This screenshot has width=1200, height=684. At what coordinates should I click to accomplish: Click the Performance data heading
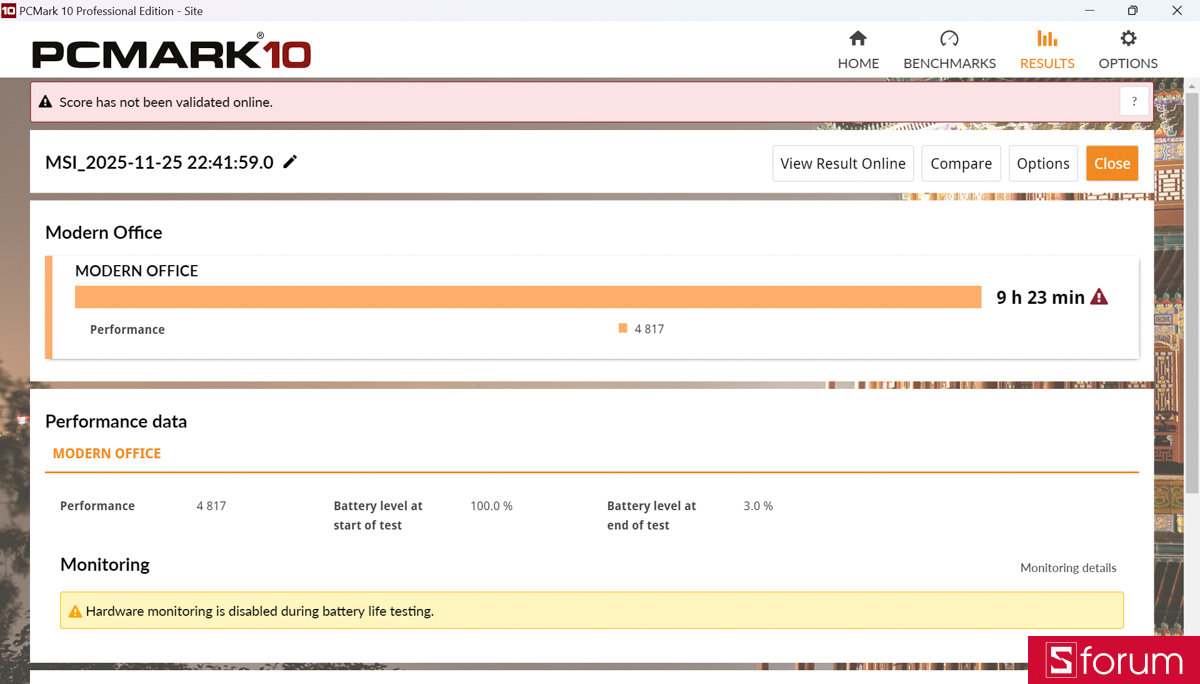[116, 422]
